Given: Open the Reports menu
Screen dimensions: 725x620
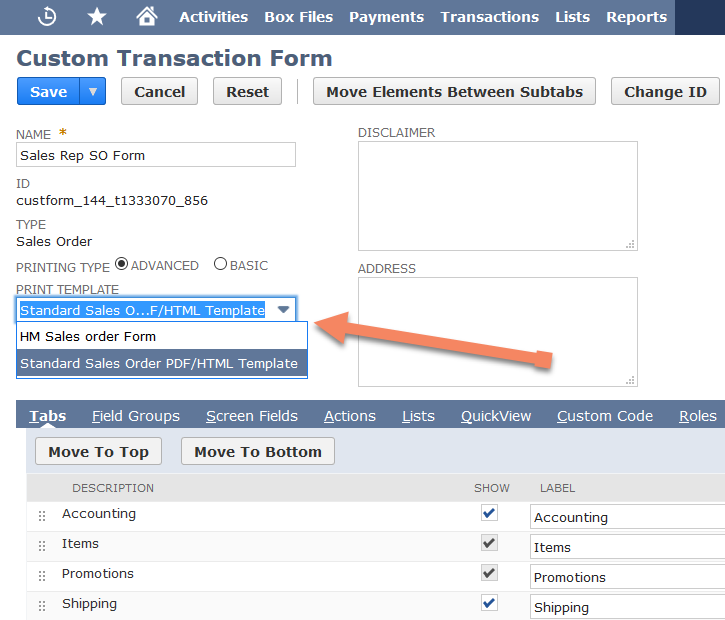Looking at the screenshot, I should [x=637, y=17].
